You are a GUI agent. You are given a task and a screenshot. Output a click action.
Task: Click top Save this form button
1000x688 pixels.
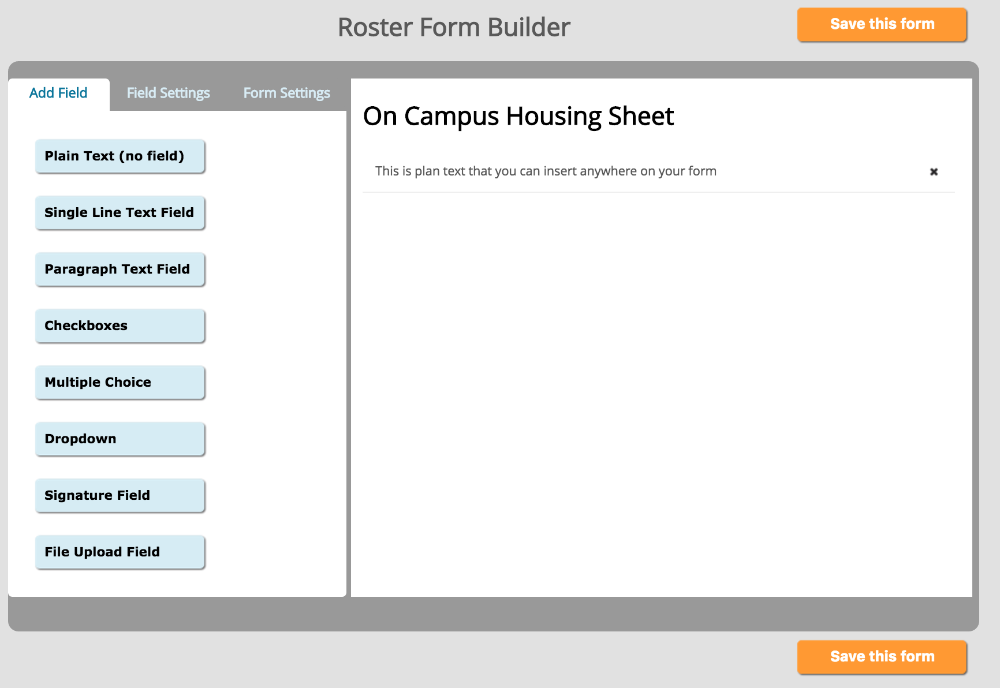(882, 25)
